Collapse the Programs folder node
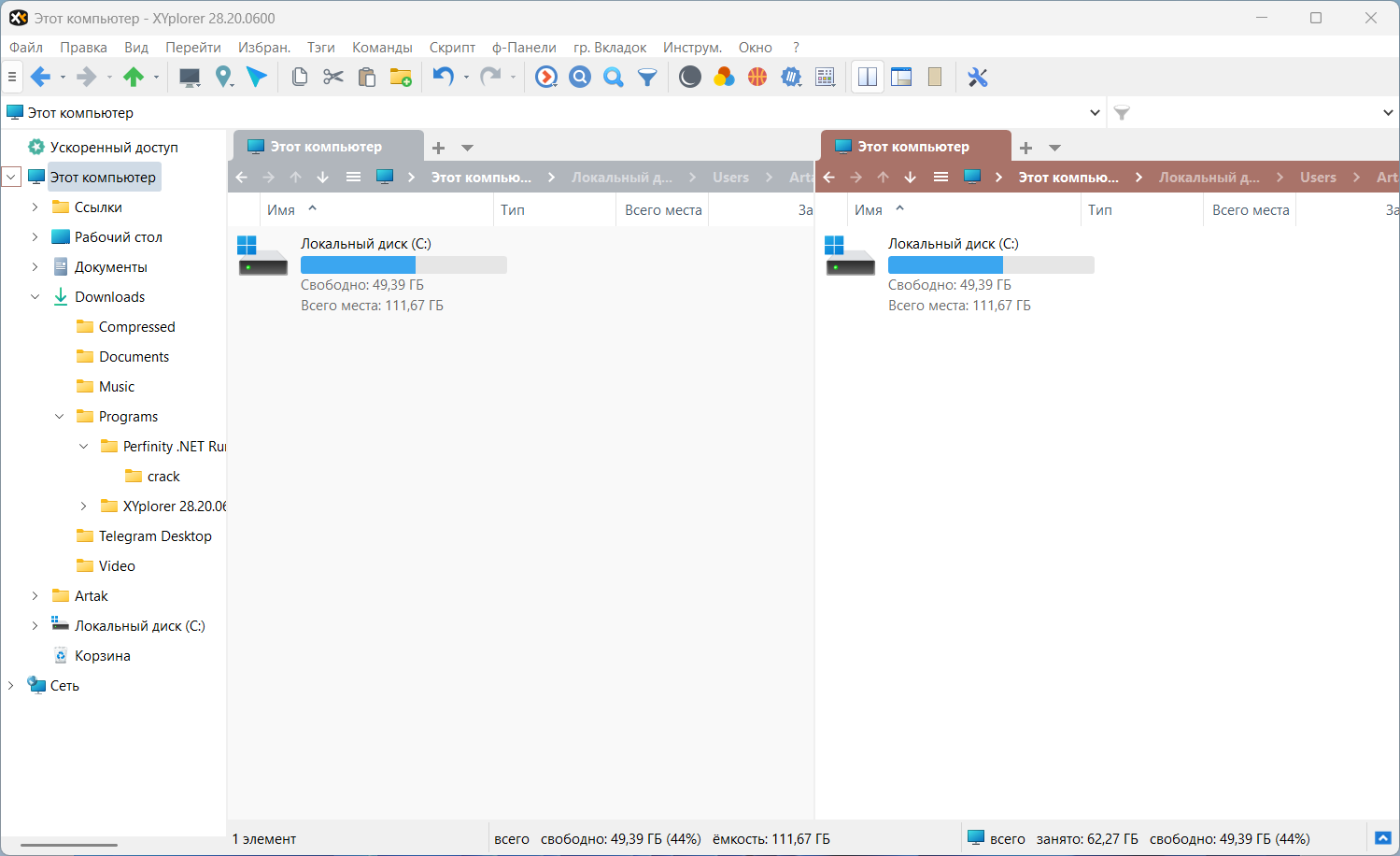The image size is (1400, 856). coord(60,417)
